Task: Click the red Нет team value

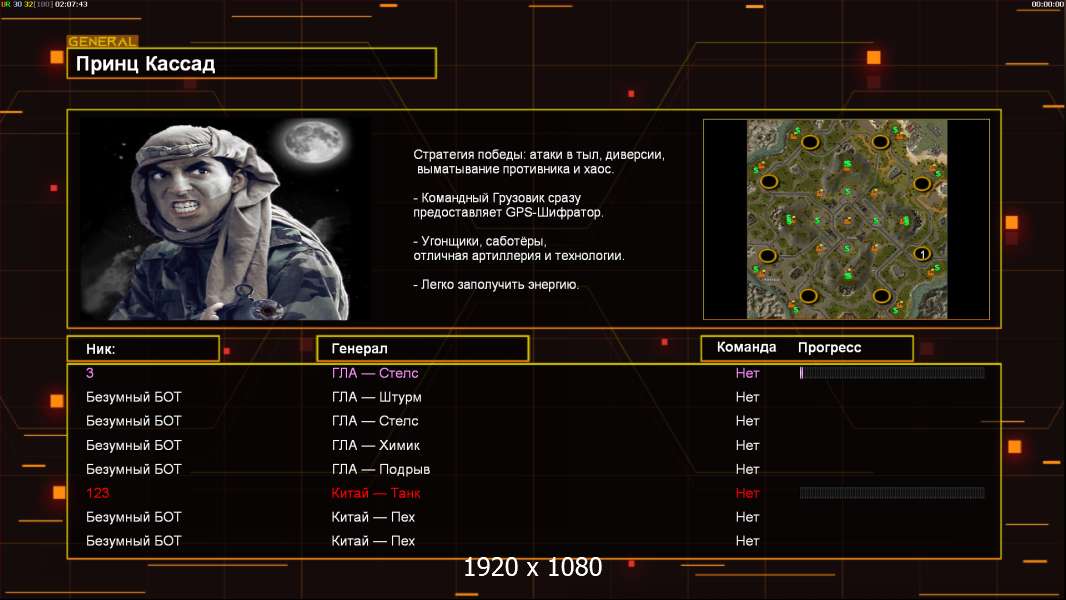Action: pos(747,493)
